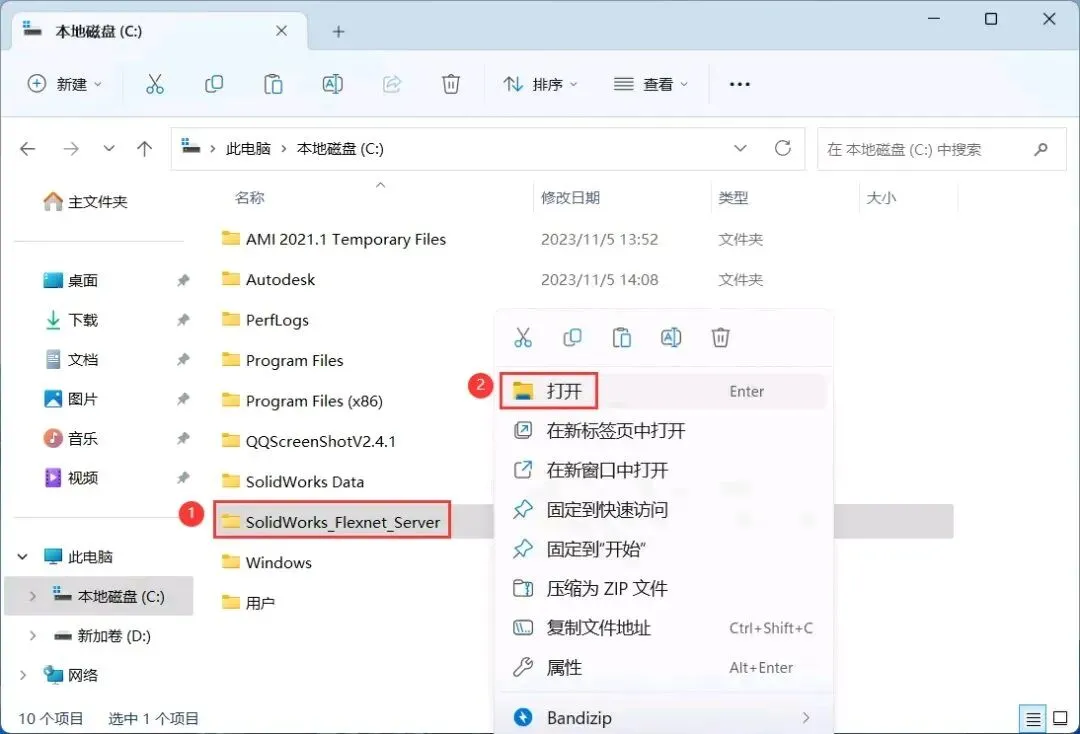Click the Paste icon in the top toolbar

273,84
